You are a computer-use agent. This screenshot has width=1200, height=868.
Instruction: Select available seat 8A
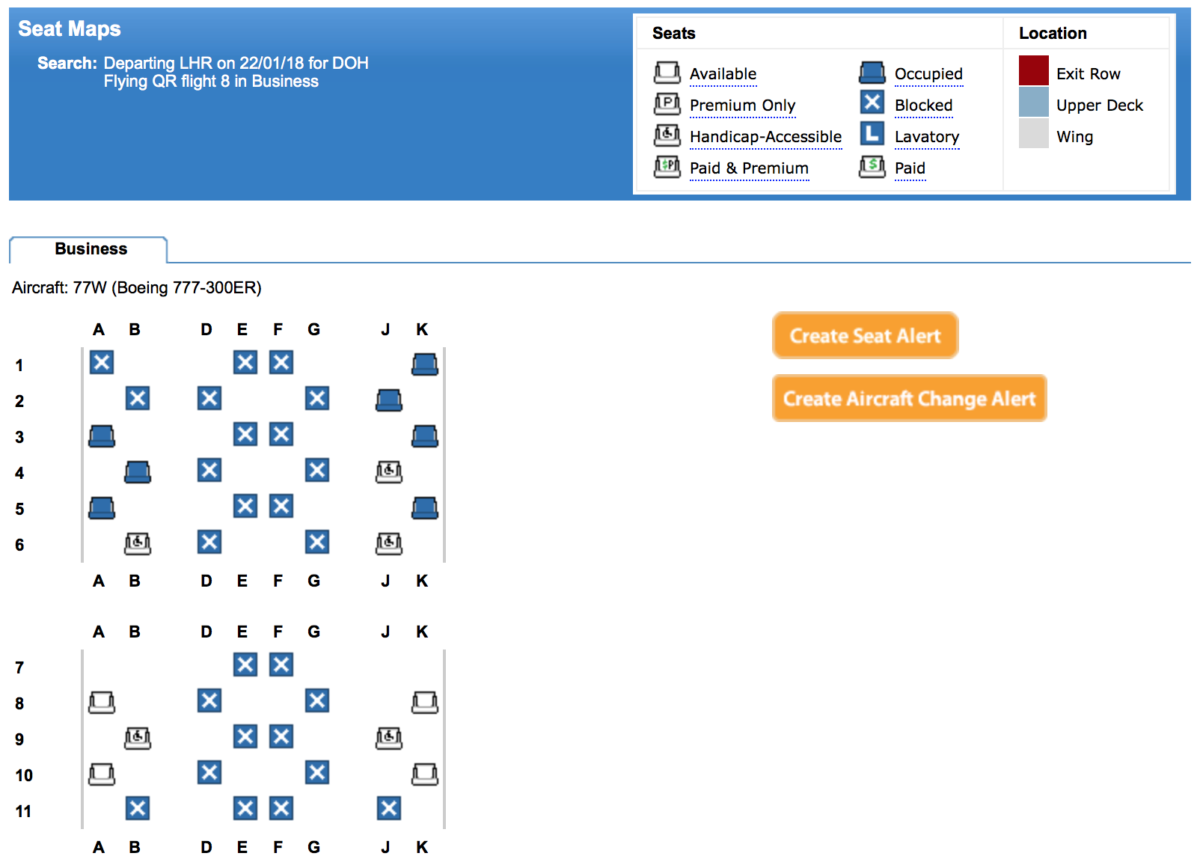click(101, 703)
